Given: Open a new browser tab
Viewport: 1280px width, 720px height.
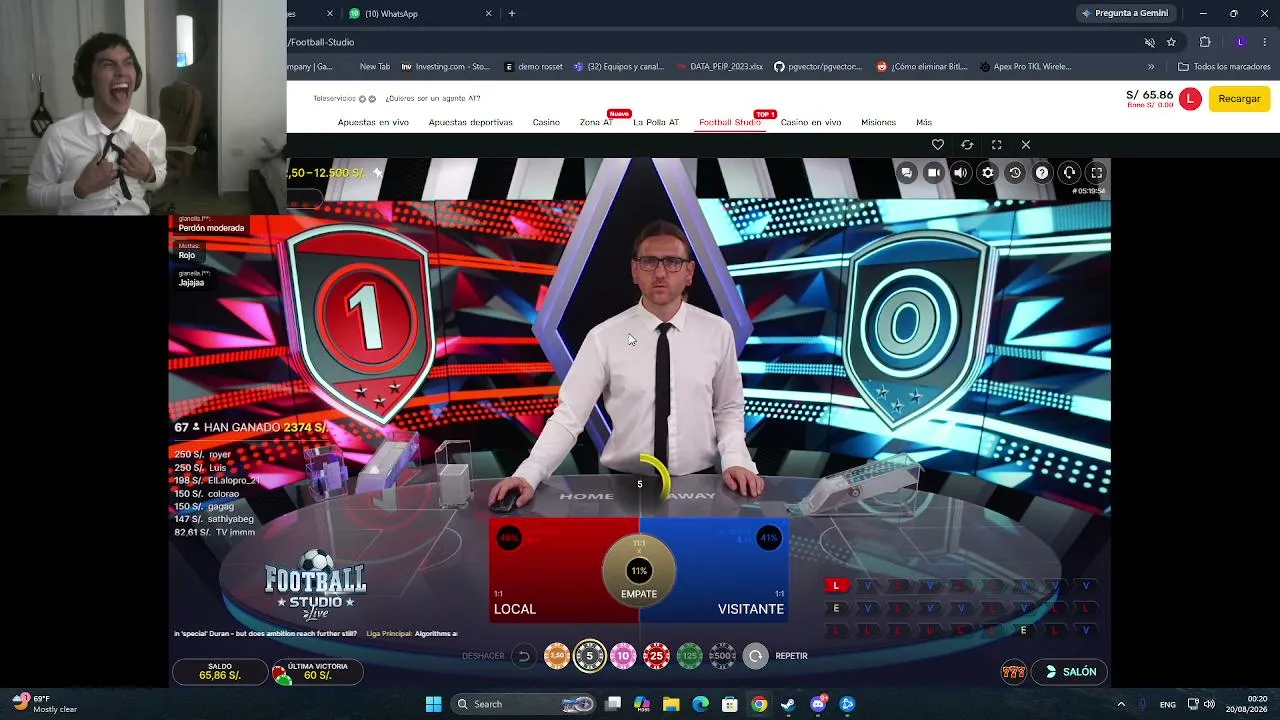Looking at the screenshot, I should (512, 14).
